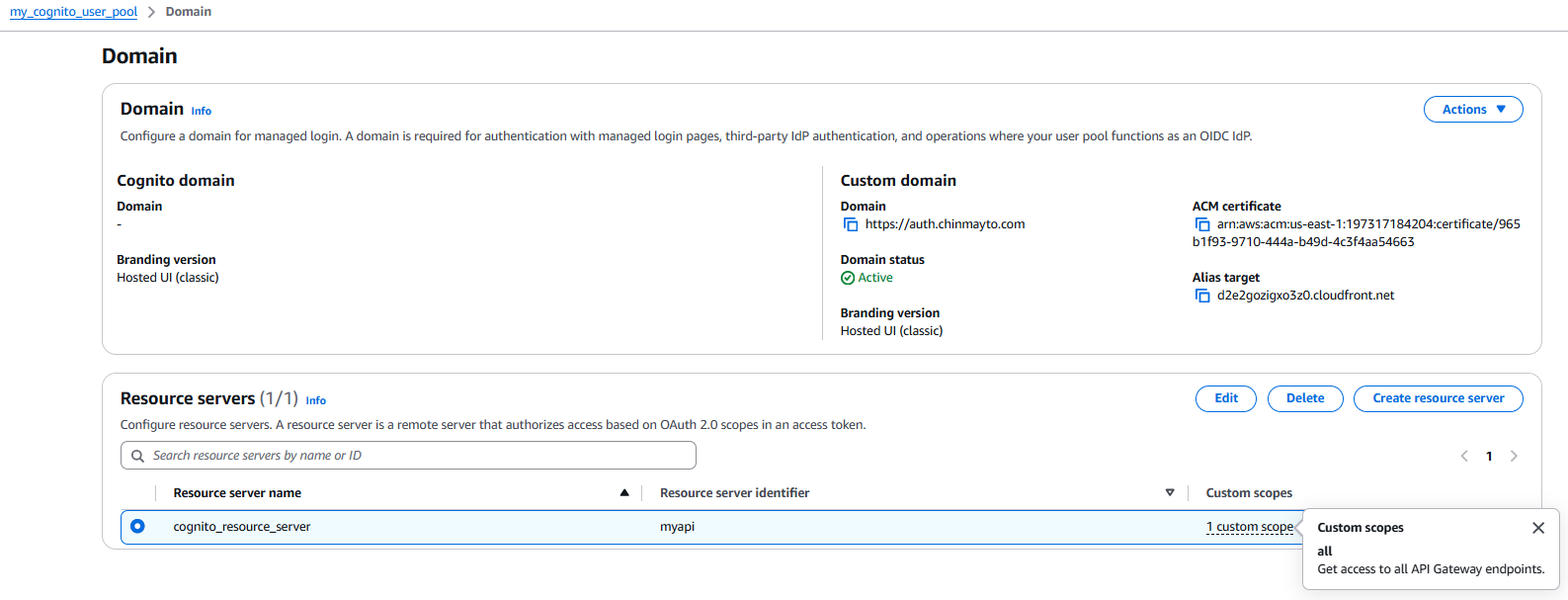The image size is (1568, 600).
Task: Click Hosted UI (classic) under Cognito domain
Action: (x=168, y=278)
